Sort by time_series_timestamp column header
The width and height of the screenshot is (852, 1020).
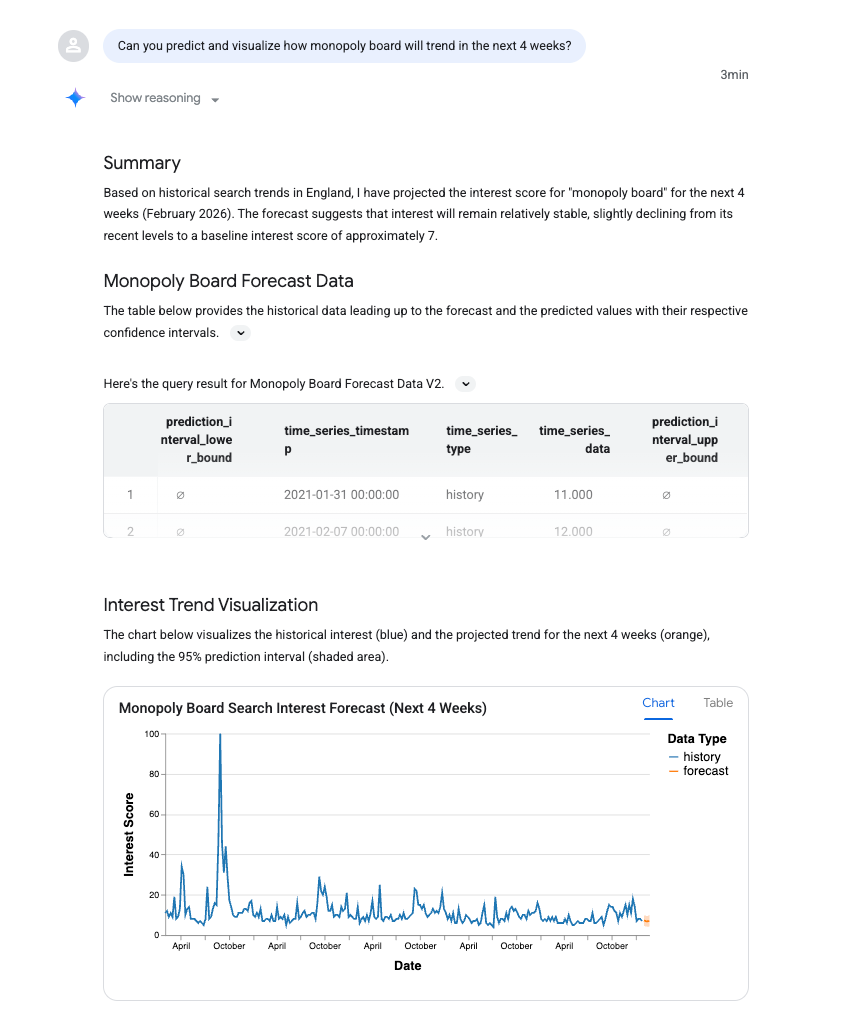pyautogui.click(x=346, y=440)
